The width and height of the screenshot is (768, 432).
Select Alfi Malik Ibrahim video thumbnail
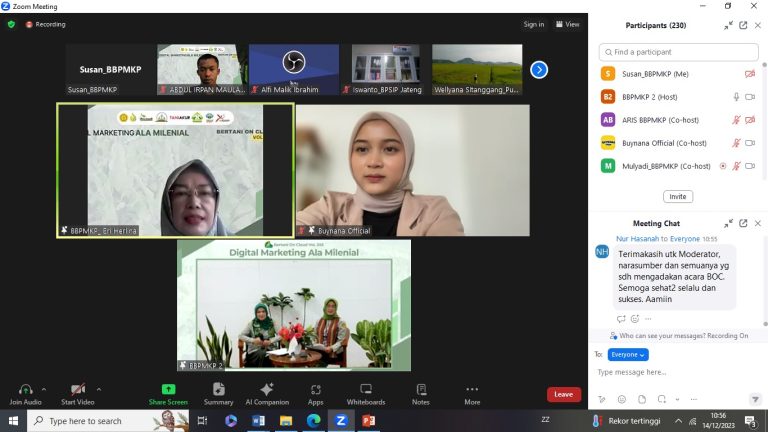(294, 70)
